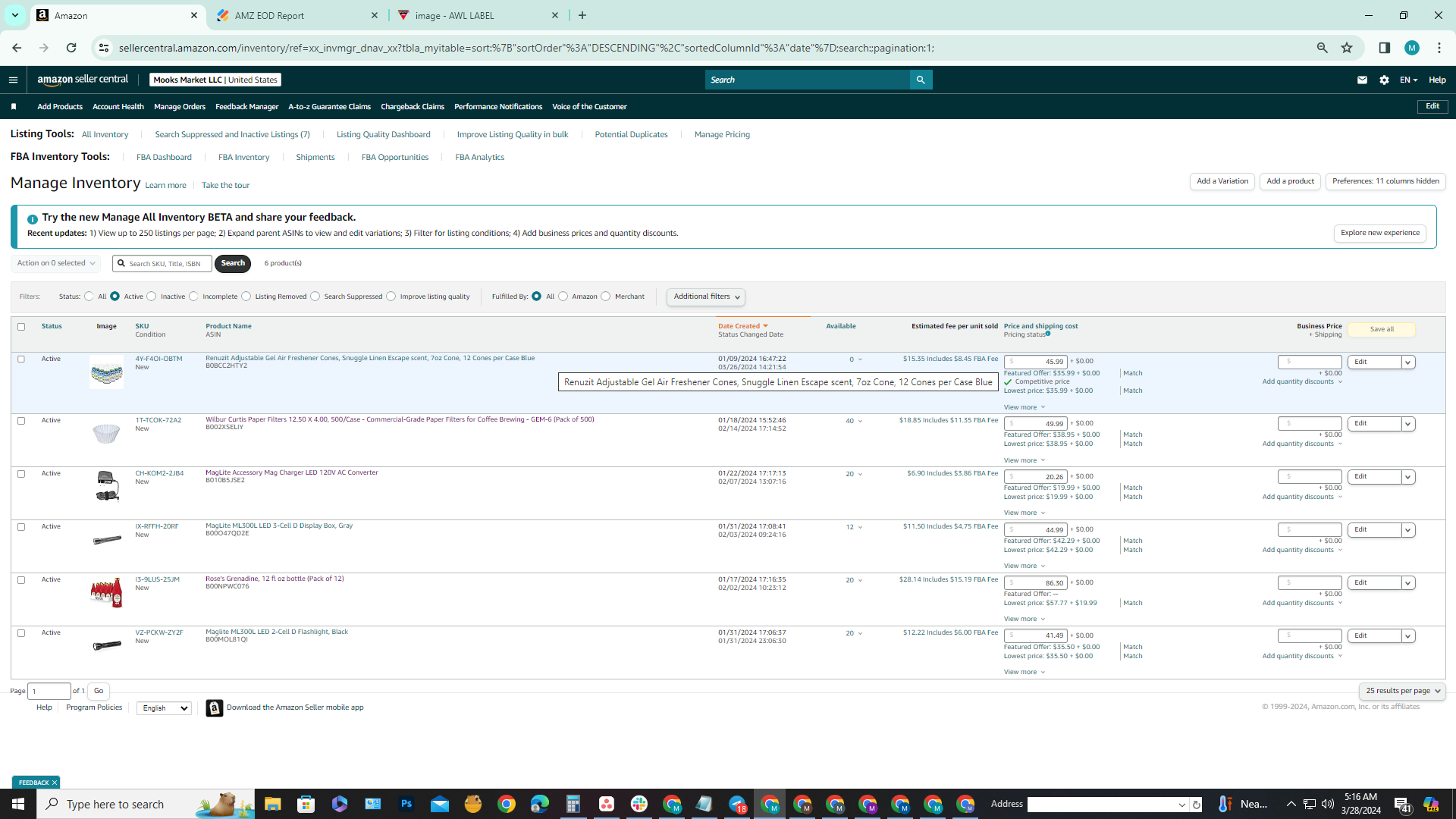Open the FBA Dashboard link
Viewport: 1456px width, 819px height.
(164, 158)
